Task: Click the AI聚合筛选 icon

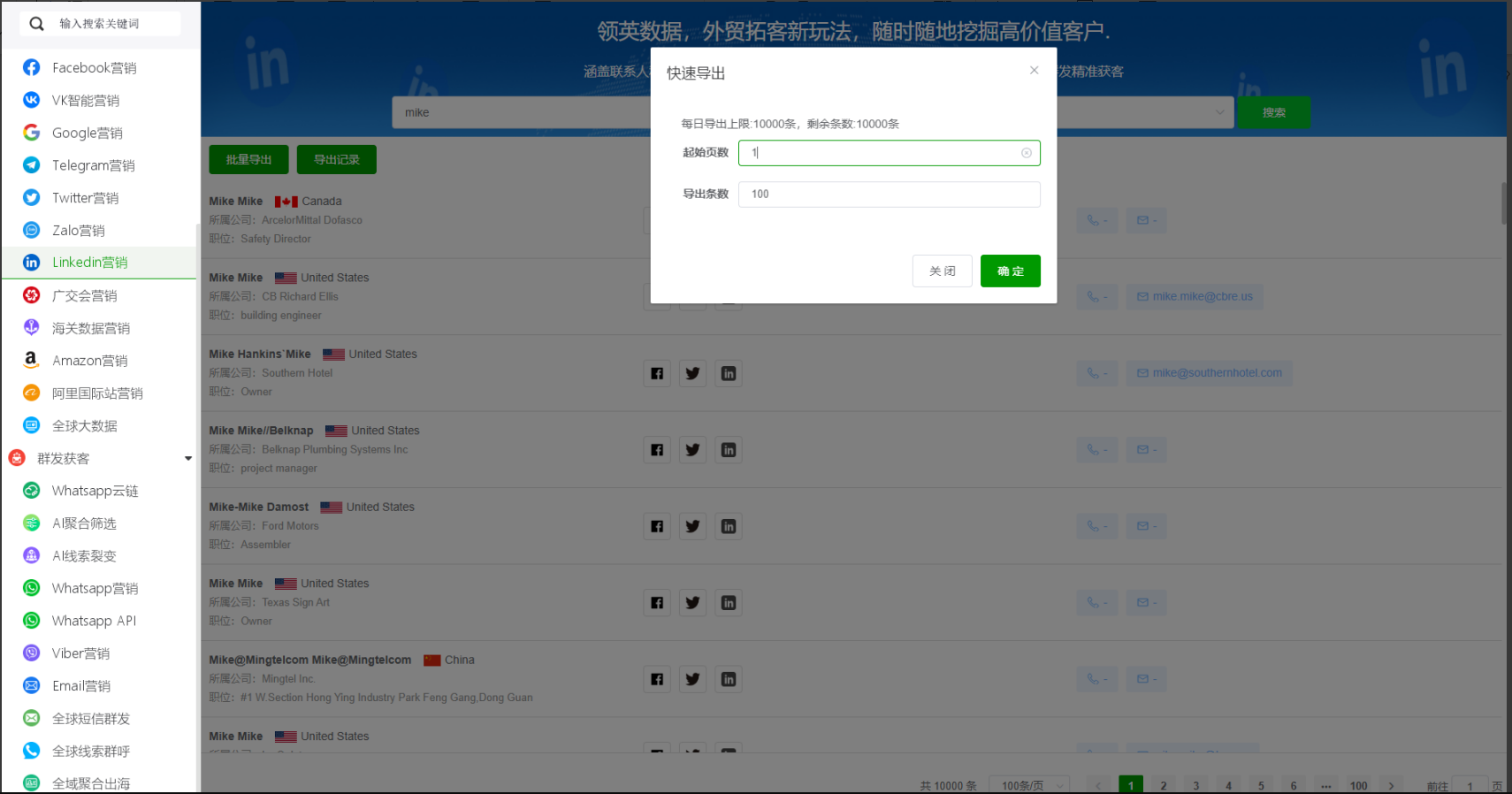Action: [x=31, y=523]
